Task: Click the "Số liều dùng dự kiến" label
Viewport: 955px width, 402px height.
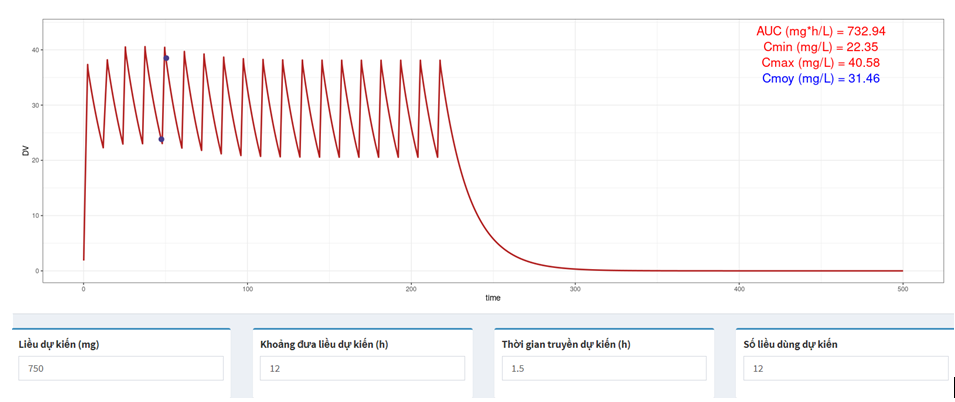Action: (791, 344)
